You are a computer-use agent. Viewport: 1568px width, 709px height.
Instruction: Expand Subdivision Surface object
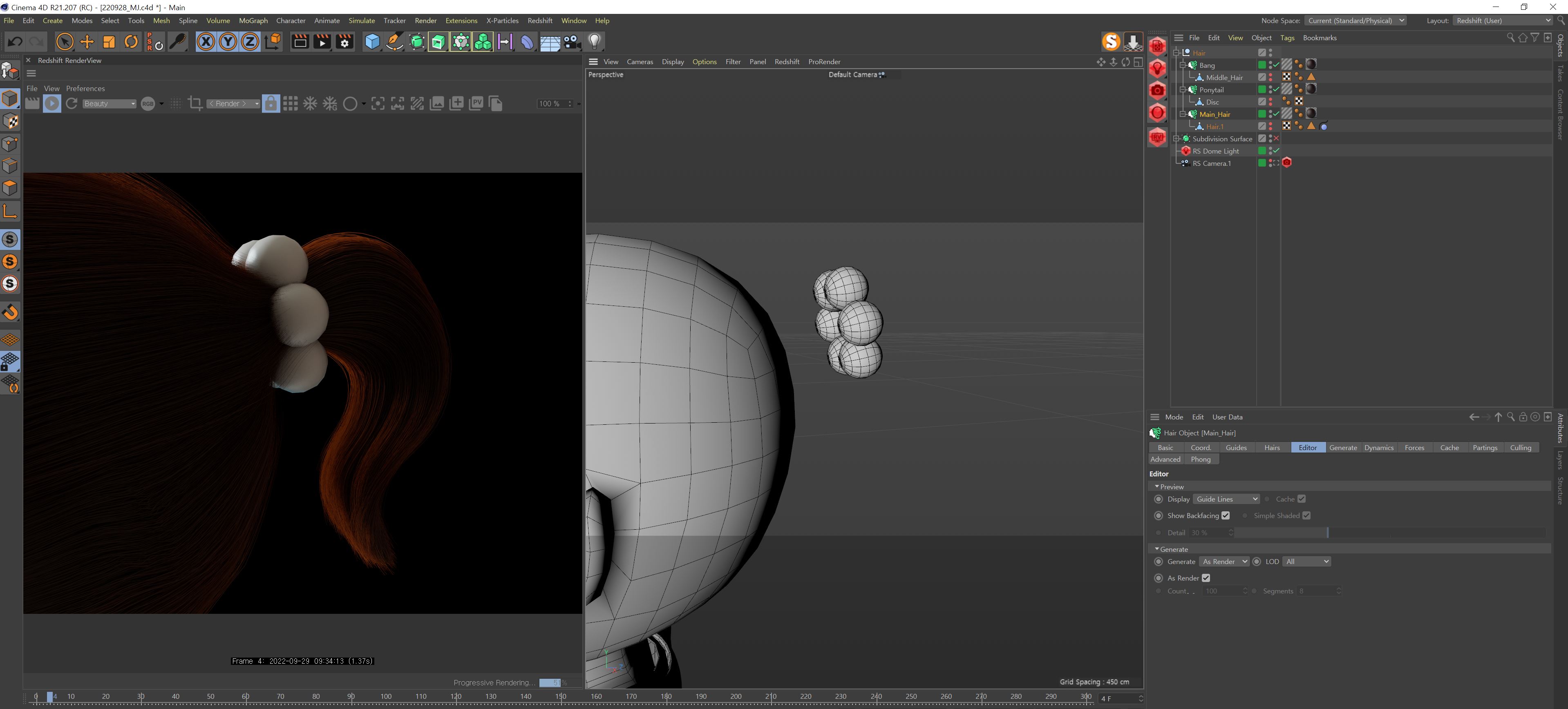1176,138
